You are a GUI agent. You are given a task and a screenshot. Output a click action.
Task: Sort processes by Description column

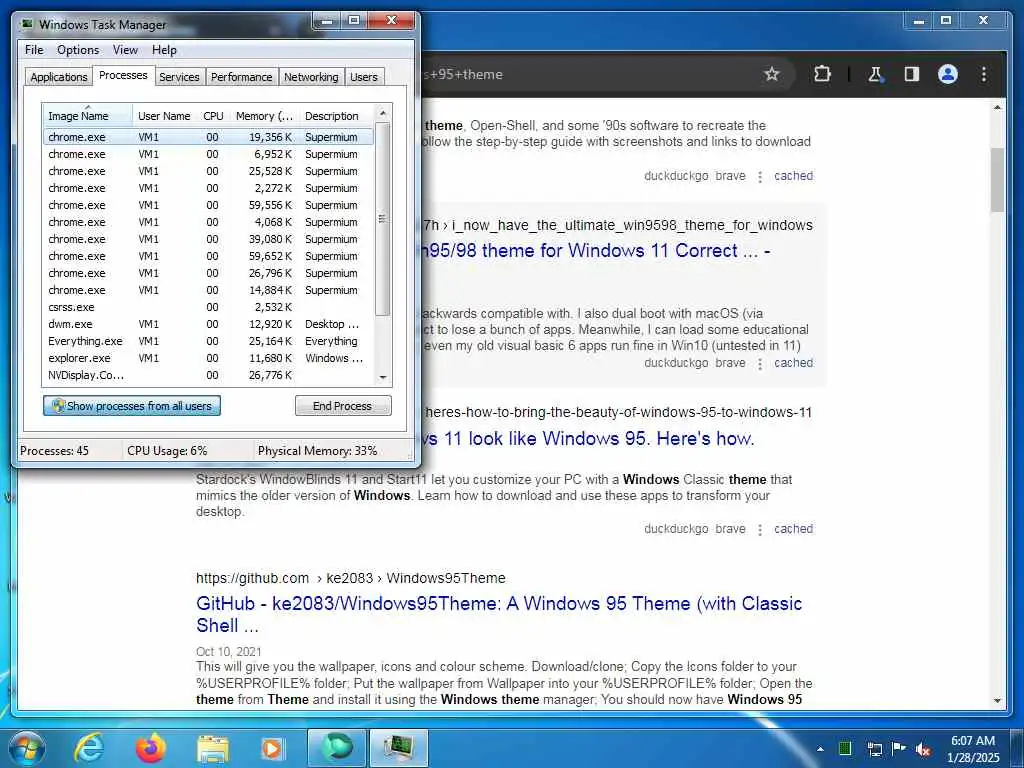pos(336,116)
